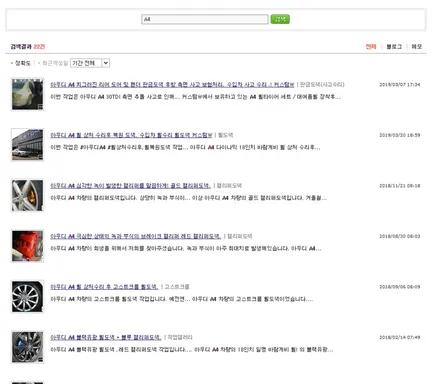Open thumbnail showing the shop building exterior

(x=27, y=145)
